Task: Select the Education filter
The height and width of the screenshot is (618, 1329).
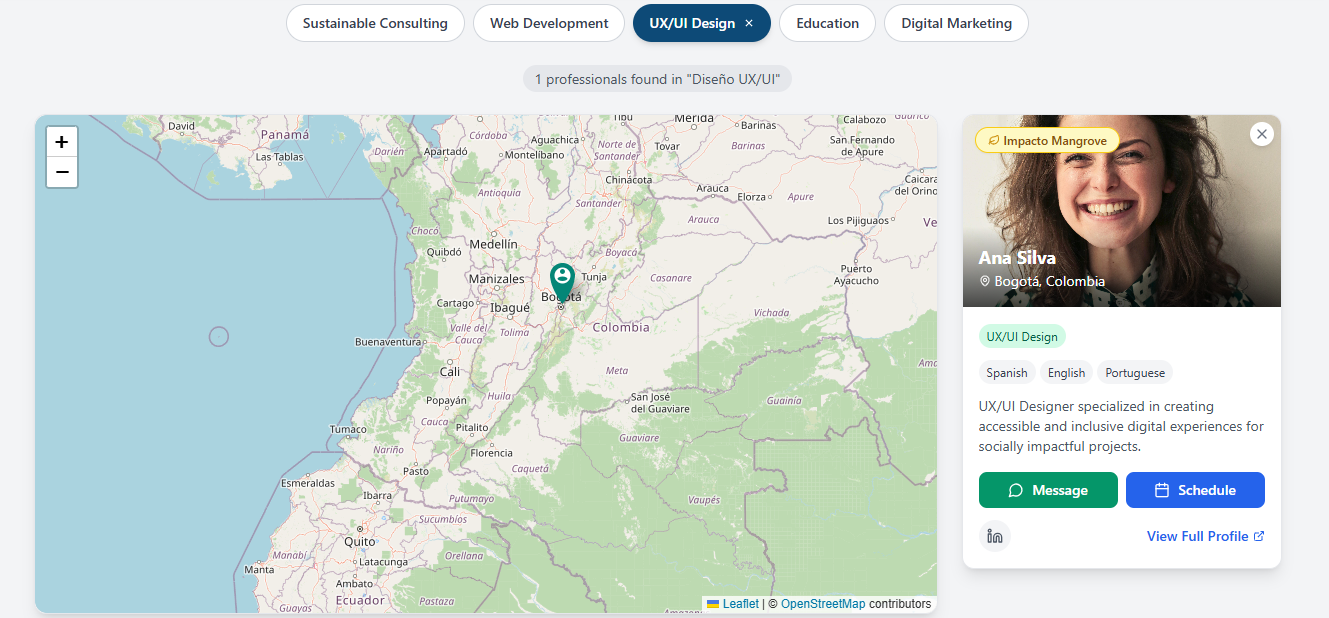Action: pos(827,23)
